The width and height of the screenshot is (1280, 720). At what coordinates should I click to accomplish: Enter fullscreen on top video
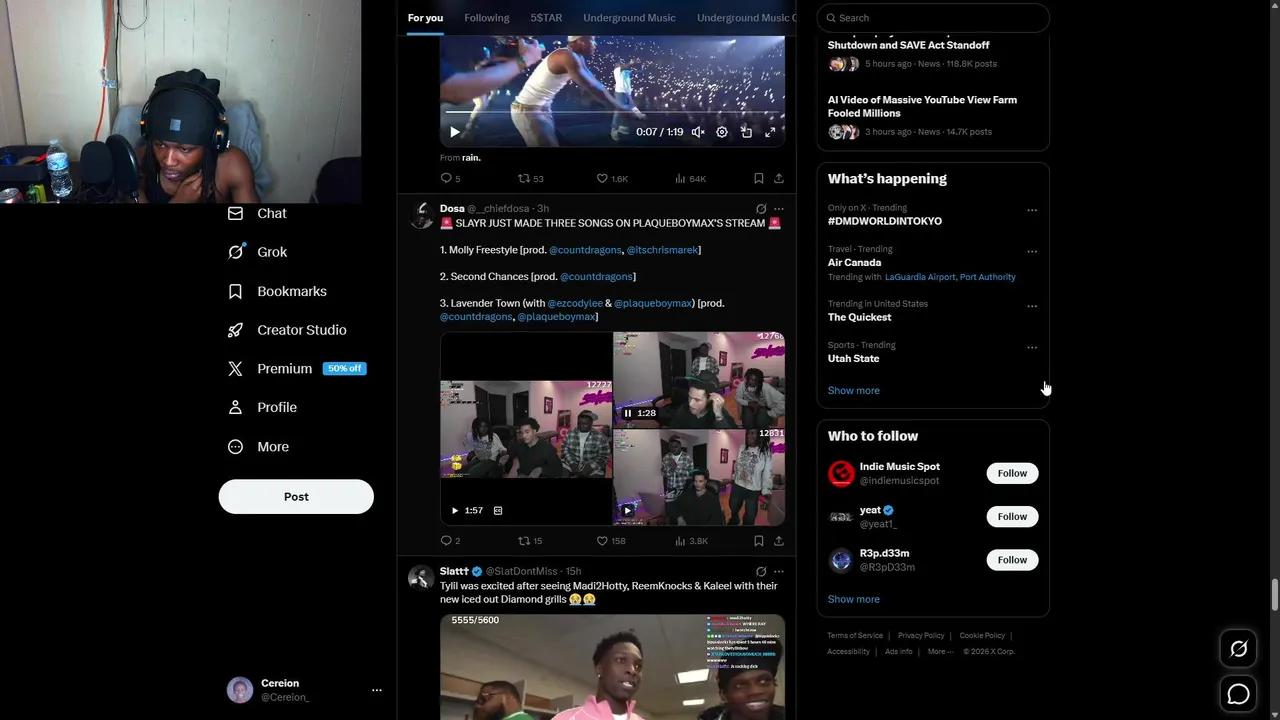770,132
